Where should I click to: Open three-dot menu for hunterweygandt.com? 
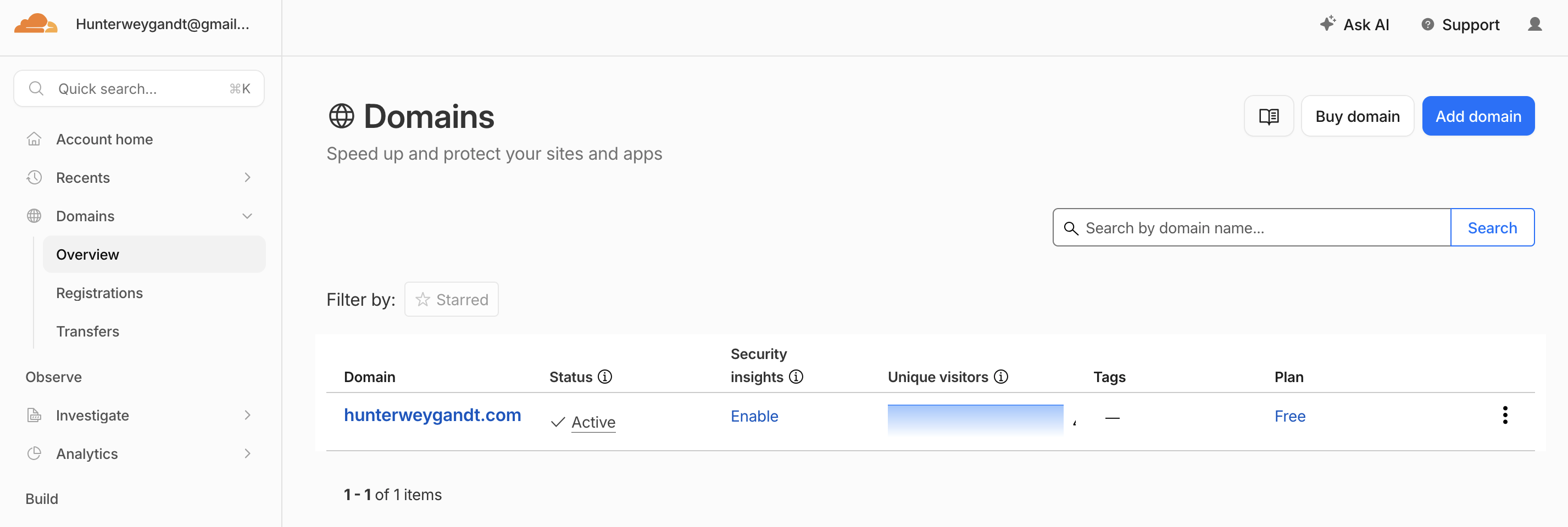pos(1505,415)
